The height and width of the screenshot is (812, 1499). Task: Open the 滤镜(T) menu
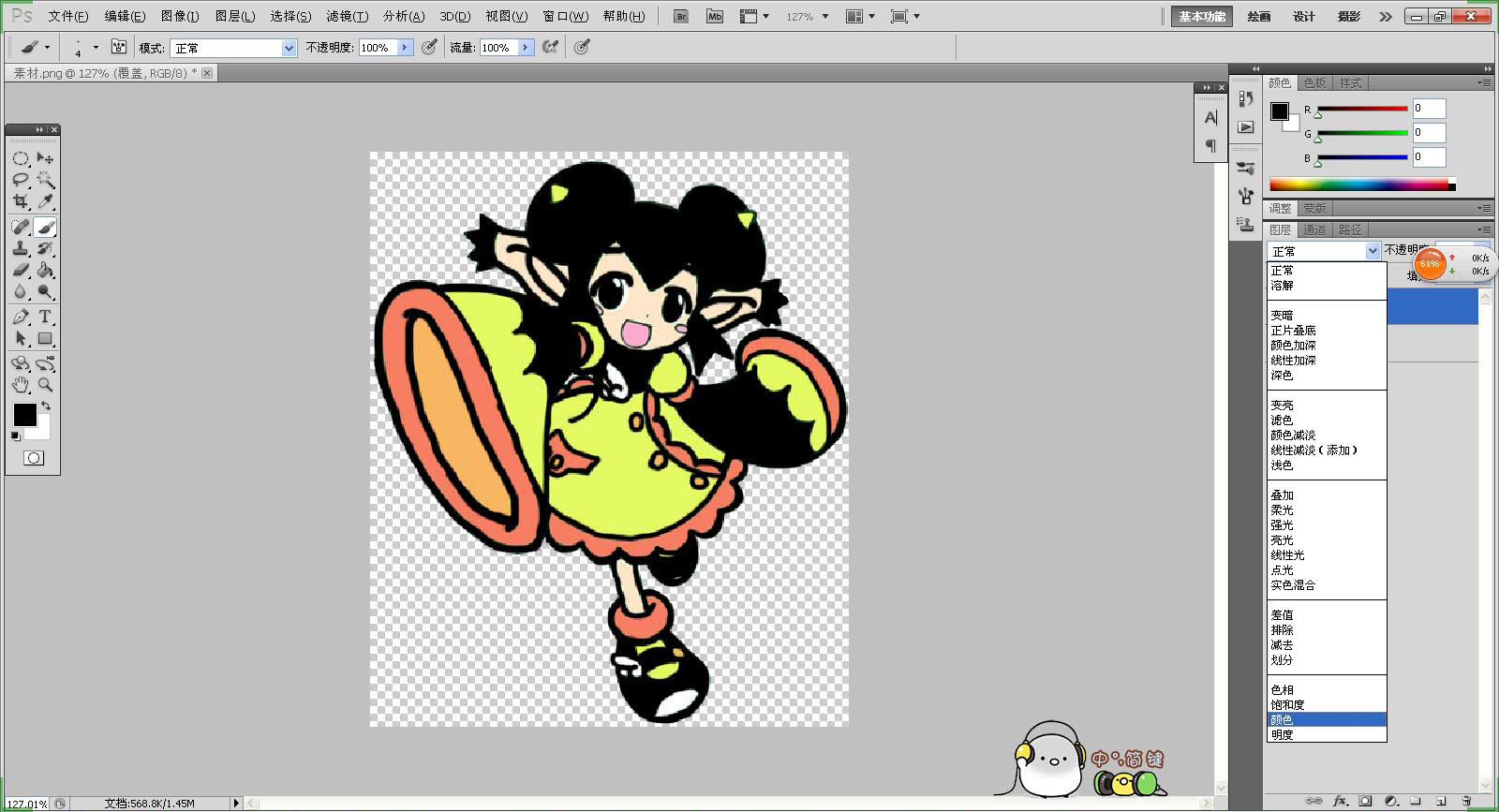pyautogui.click(x=347, y=17)
